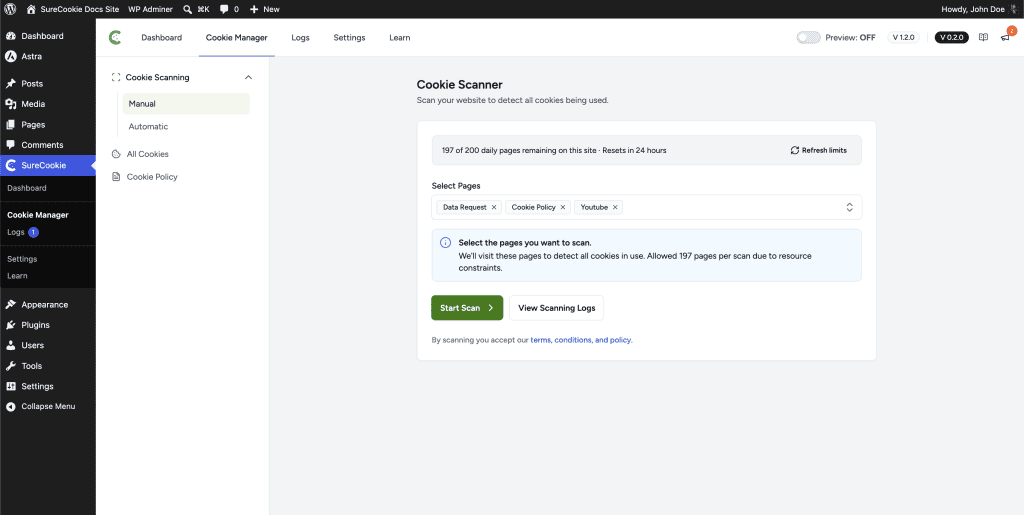Viewport: 1024px width, 515px height.
Task: Open the admin bar search icon
Action: 187,9
